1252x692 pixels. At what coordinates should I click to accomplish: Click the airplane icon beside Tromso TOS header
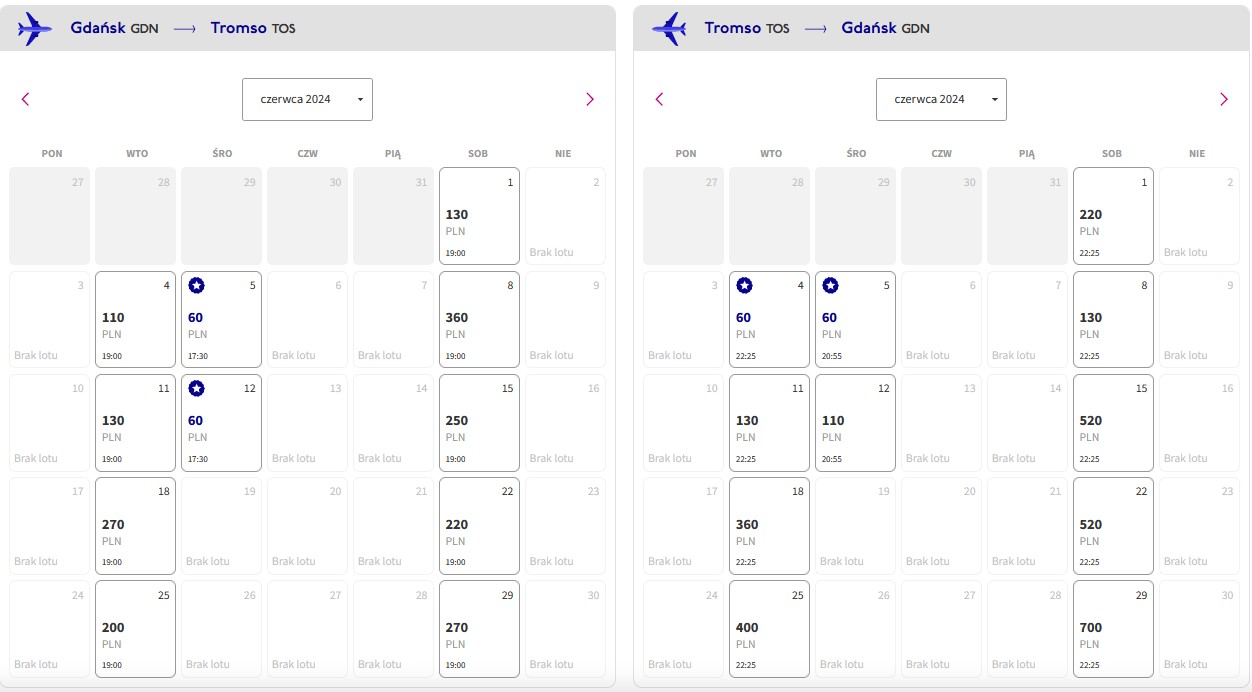[x=669, y=28]
